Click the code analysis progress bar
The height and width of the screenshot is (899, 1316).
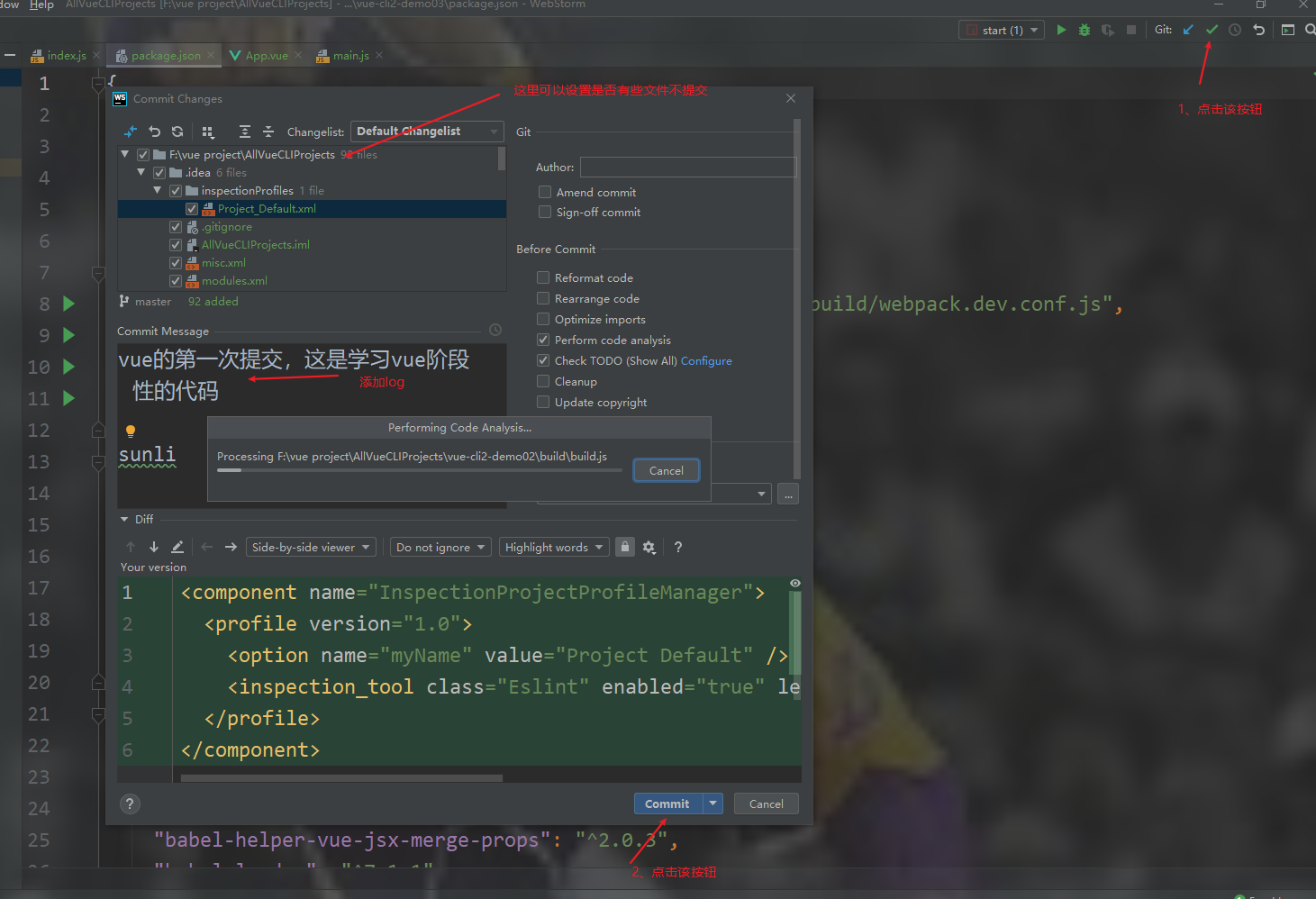click(x=419, y=470)
